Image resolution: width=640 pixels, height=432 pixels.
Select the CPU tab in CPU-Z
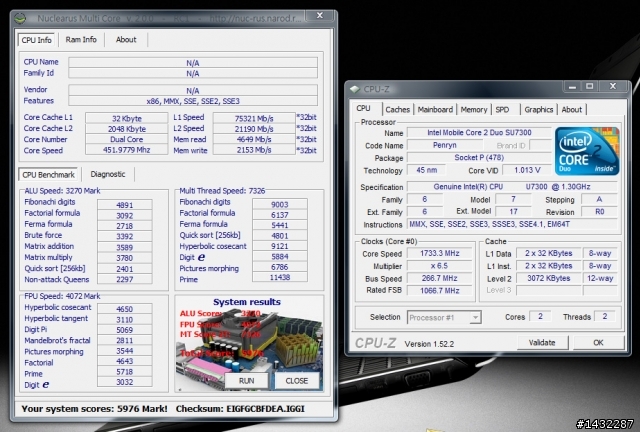(363, 109)
